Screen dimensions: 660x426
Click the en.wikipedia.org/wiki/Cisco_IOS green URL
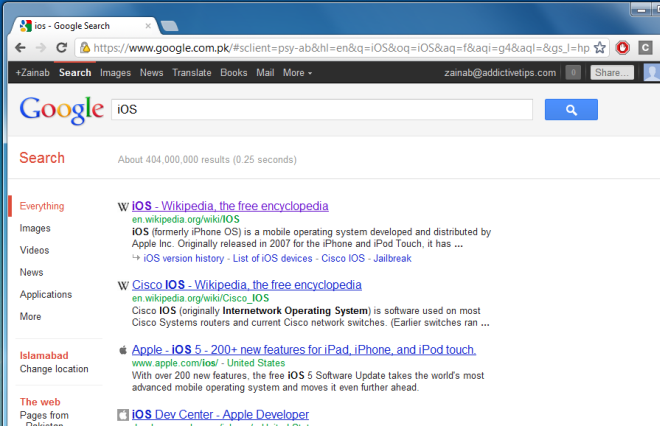pyautogui.click(x=200, y=298)
